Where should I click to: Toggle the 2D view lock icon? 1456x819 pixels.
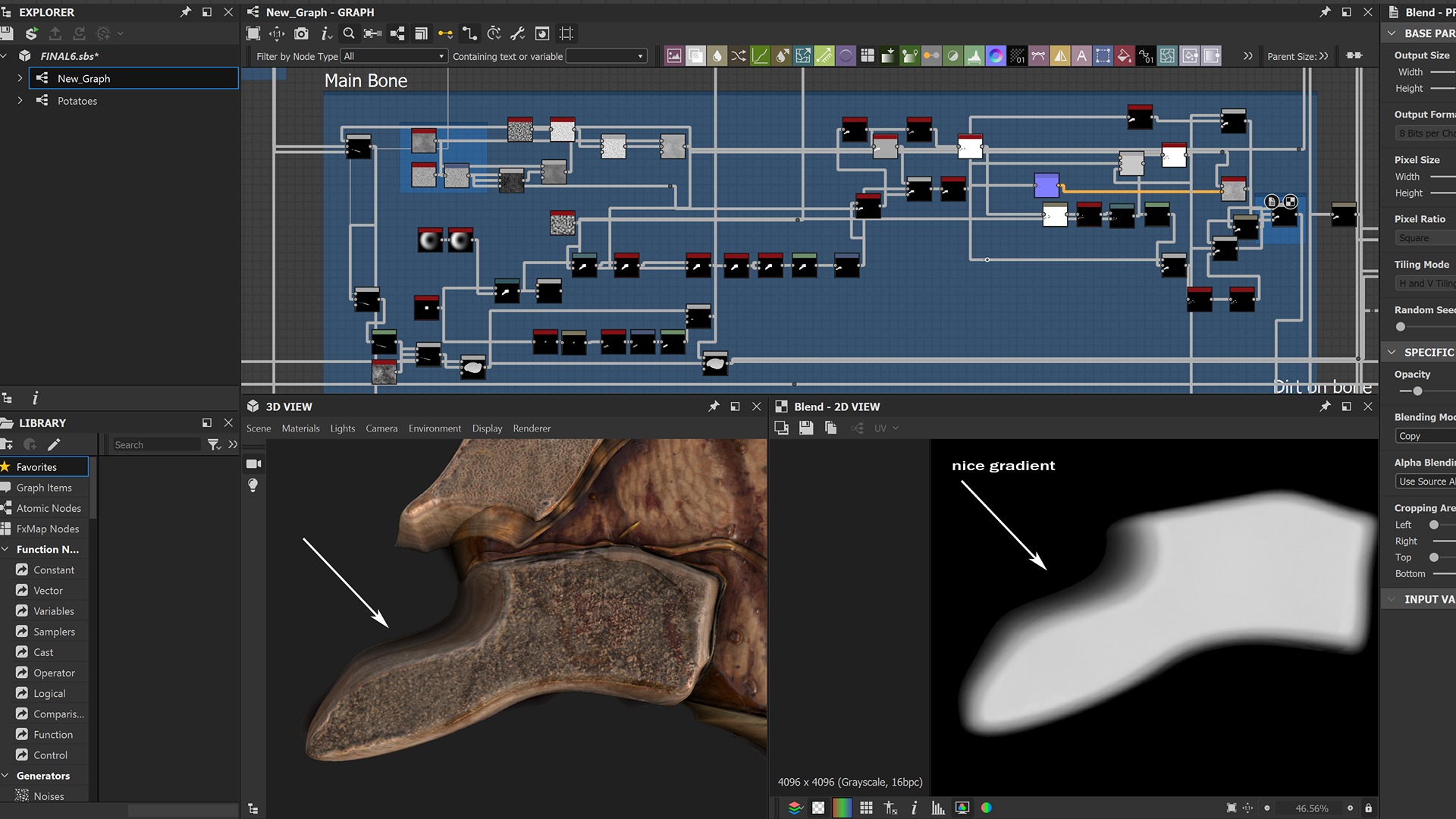[x=1368, y=808]
